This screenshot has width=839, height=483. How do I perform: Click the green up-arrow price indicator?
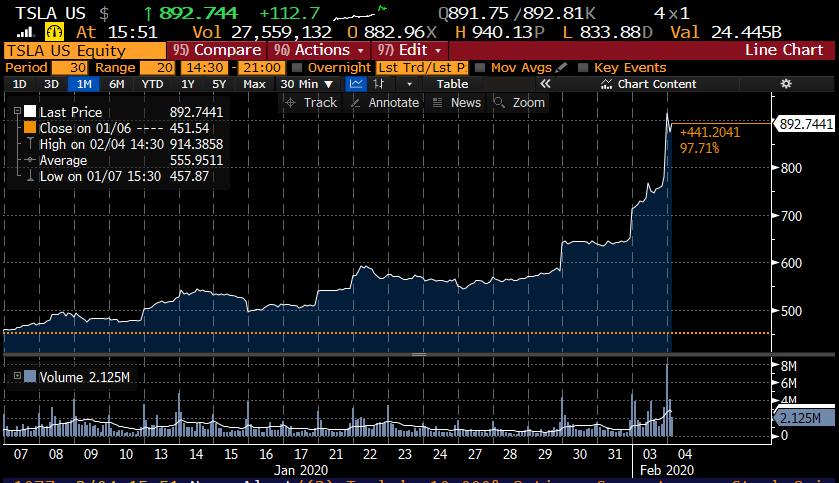(148, 13)
